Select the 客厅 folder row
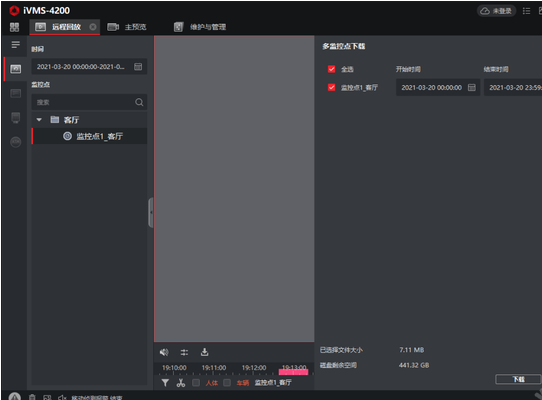Viewport: 542px width, 400px height. tap(89, 120)
